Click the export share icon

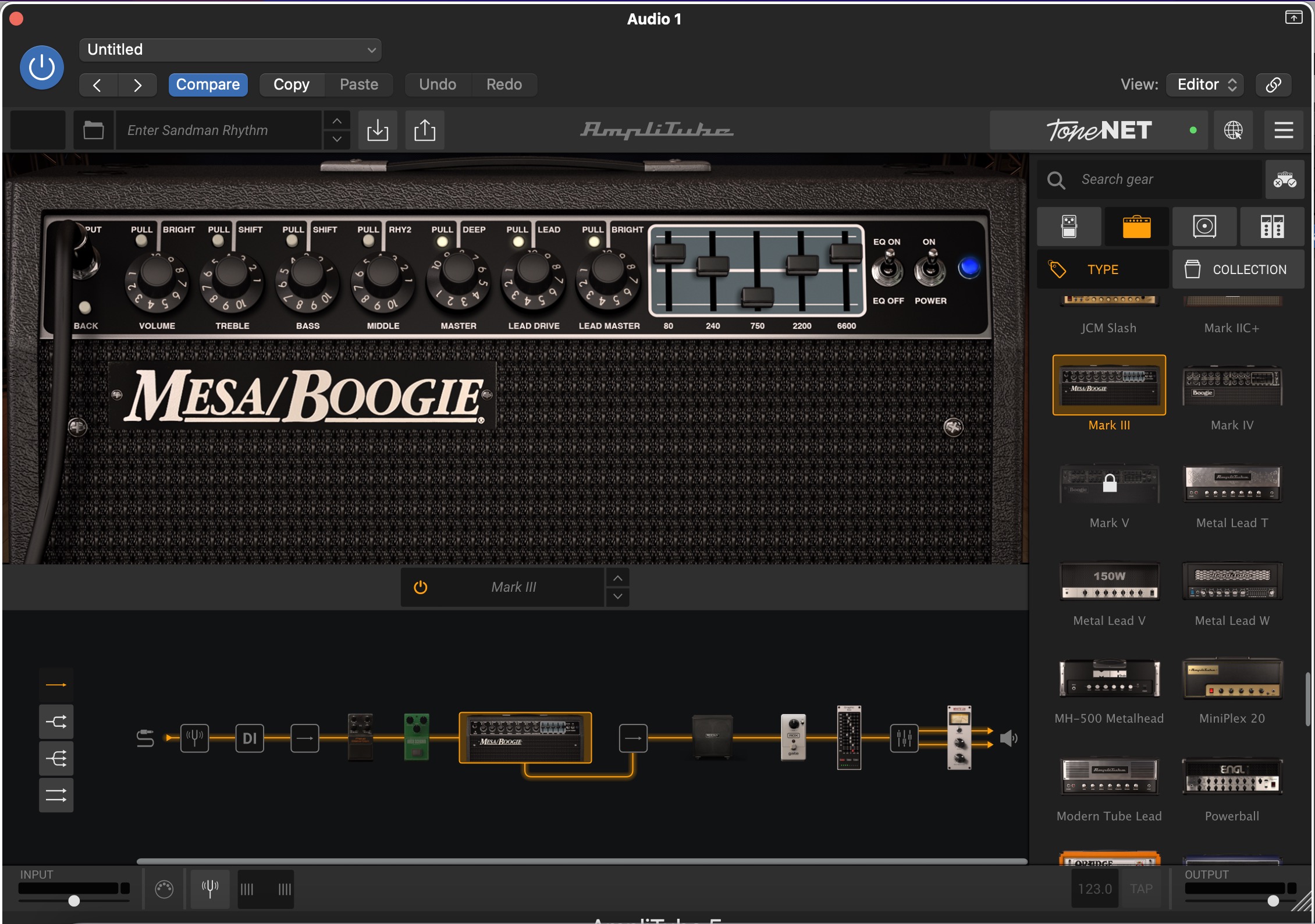pyautogui.click(x=425, y=130)
